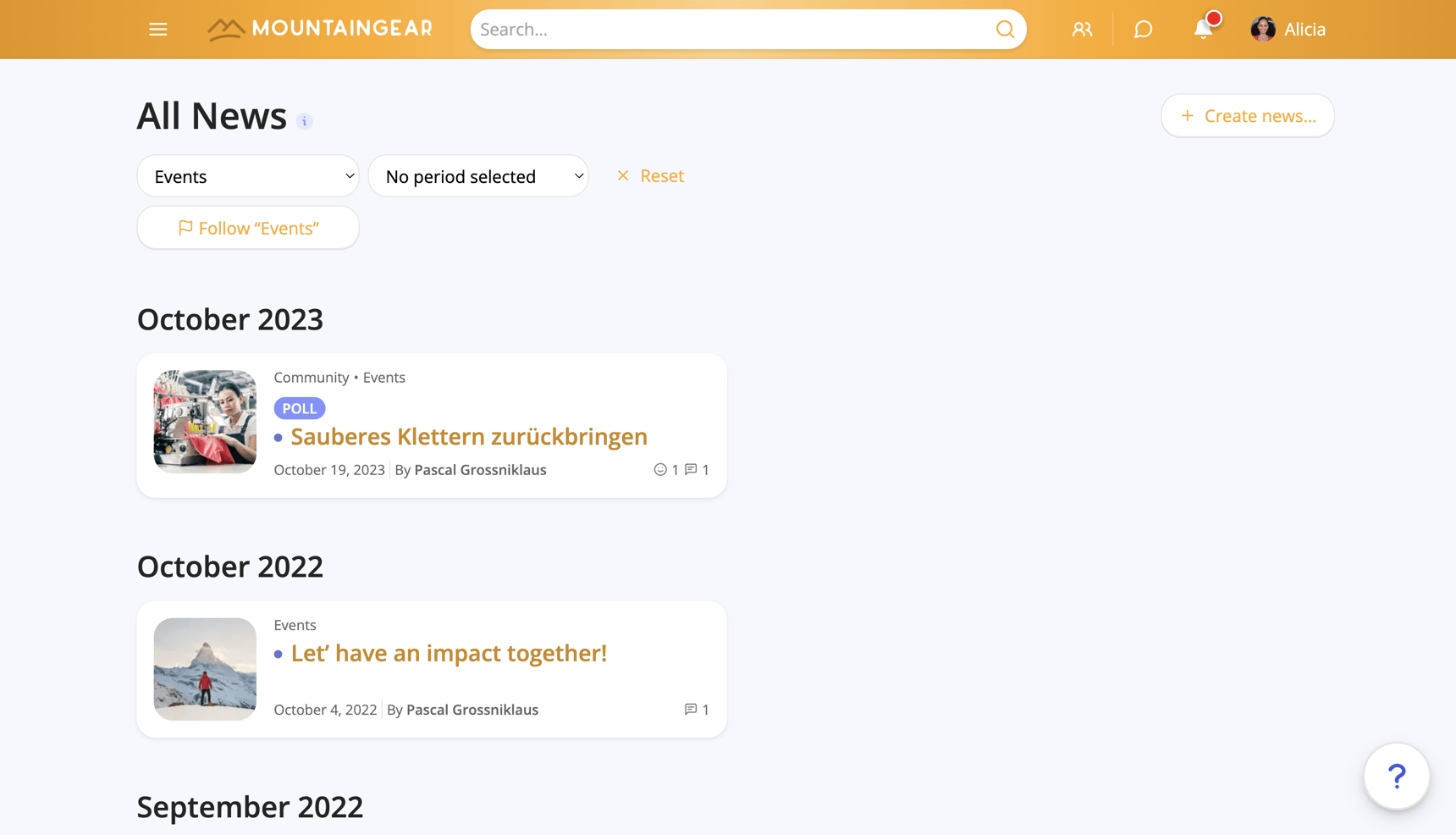The height and width of the screenshot is (835, 1456).
Task: Open article Let' have an impact together!
Action: tap(449, 654)
